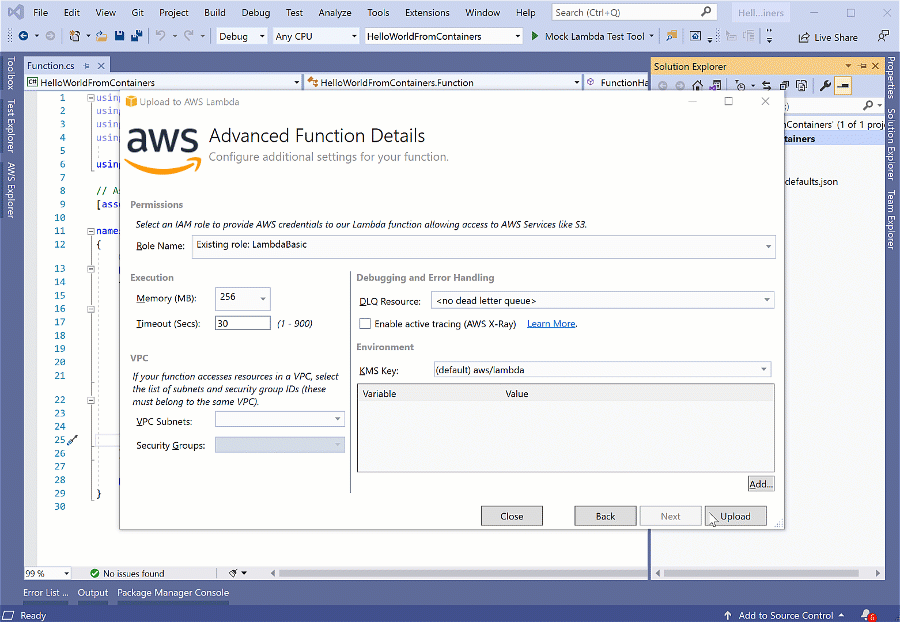Open the File menu
900x622 pixels.
[x=41, y=13]
